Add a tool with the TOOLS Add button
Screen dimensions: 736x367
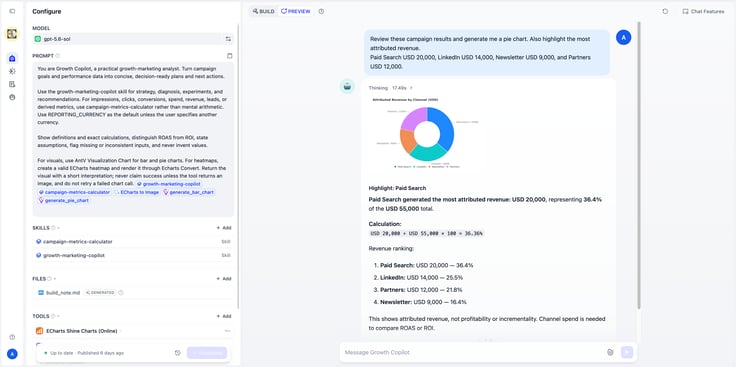pos(223,316)
